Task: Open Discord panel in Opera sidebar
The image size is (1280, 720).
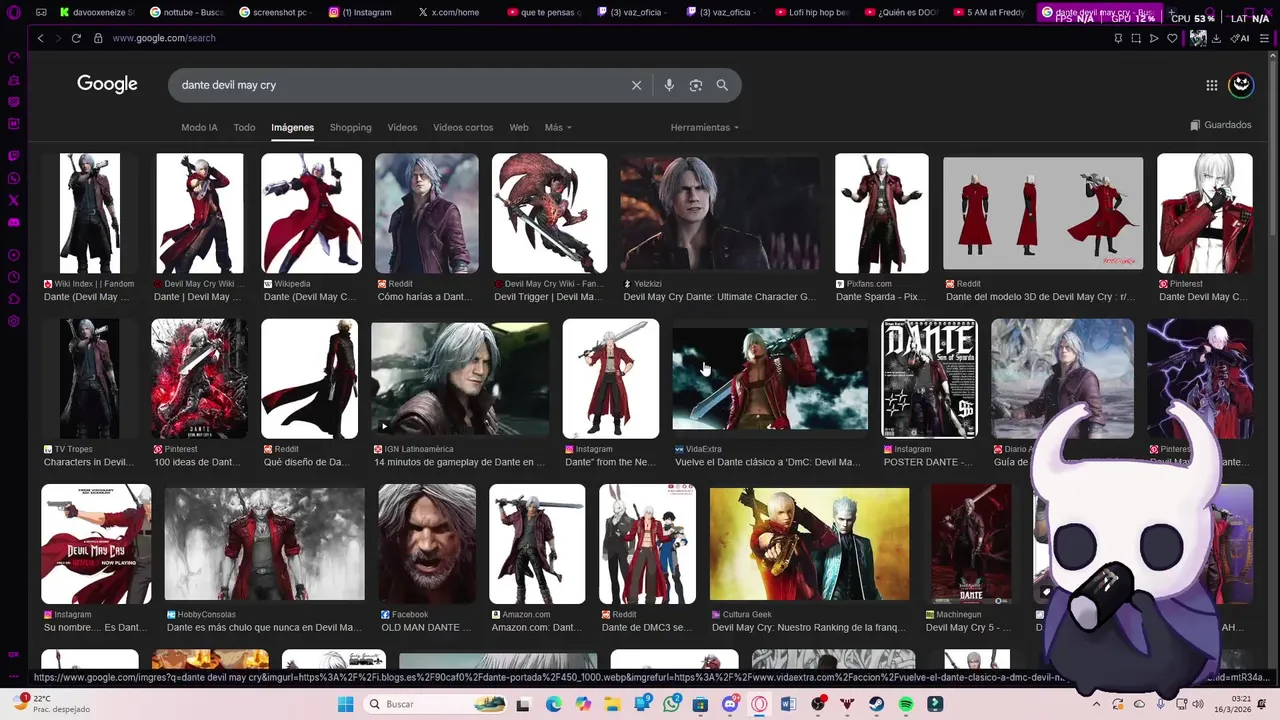Action: [x=13, y=222]
